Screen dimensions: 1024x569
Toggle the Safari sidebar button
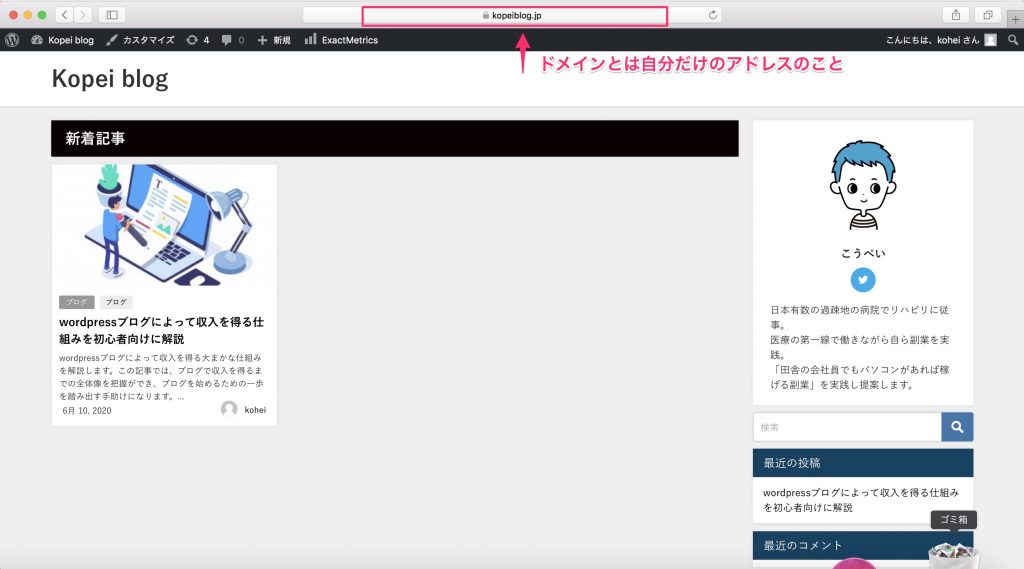pyautogui.click(x=111, y=15)
